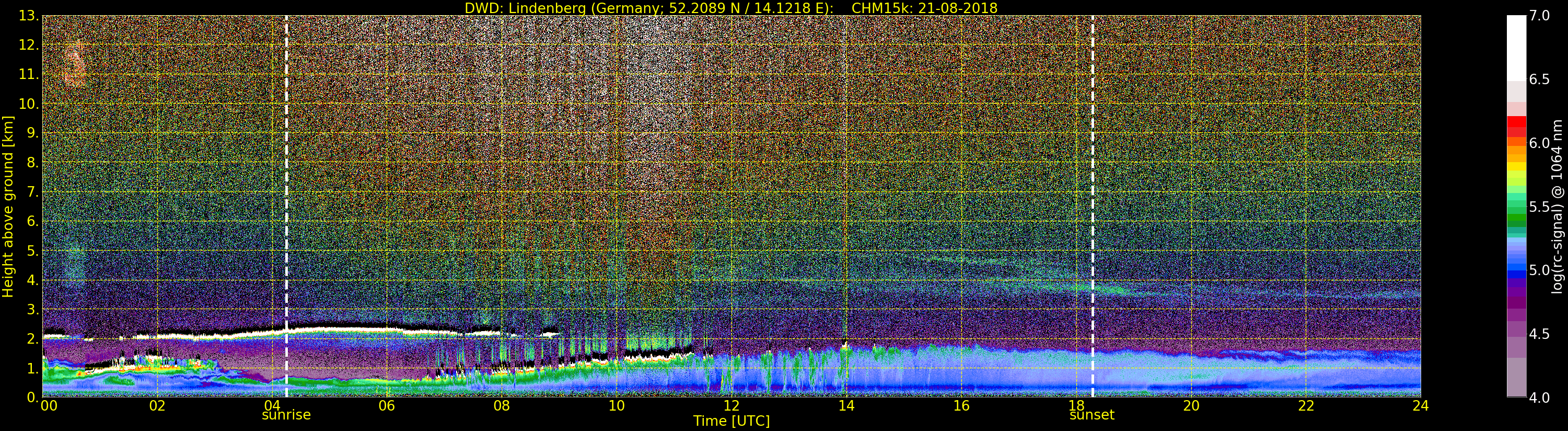The image size is (1568, 431).
Task: Click the green segment of the colorbar
Action: (x=1516, y=217)
